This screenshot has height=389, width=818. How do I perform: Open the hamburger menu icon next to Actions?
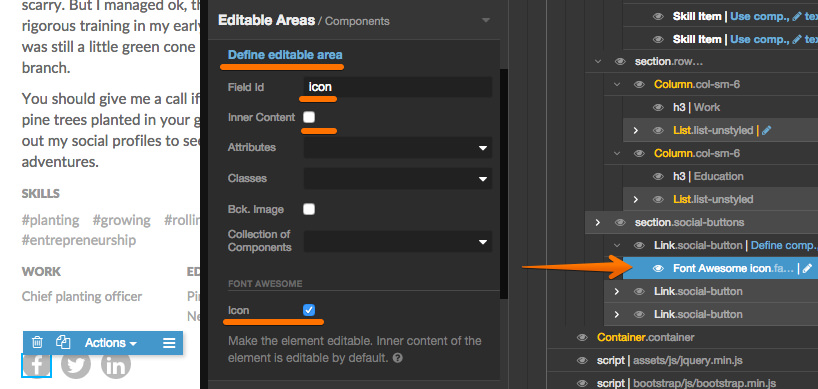[169, 343]
